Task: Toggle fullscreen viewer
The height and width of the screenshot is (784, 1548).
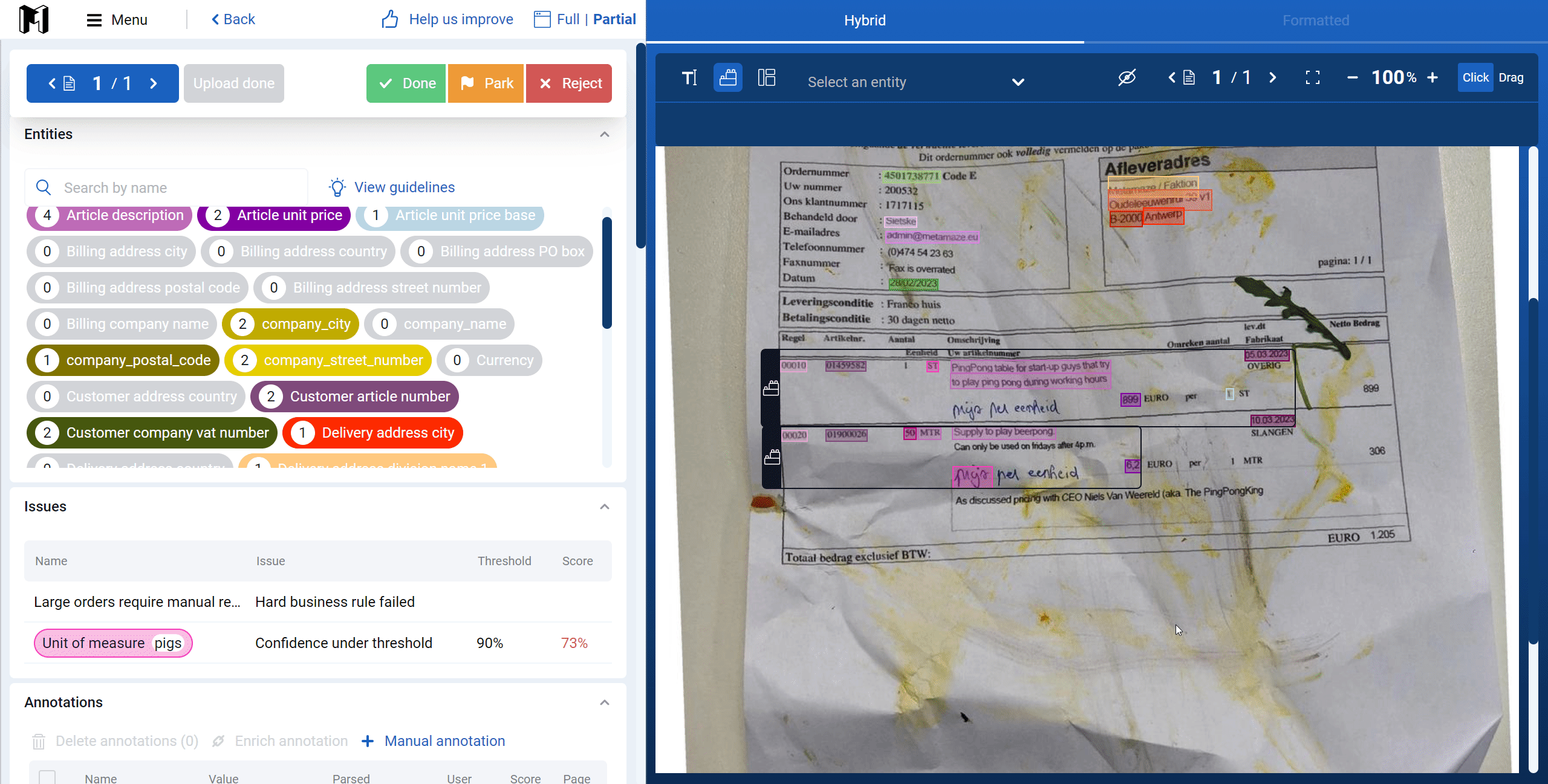Action: click(x=1313, y=77)
